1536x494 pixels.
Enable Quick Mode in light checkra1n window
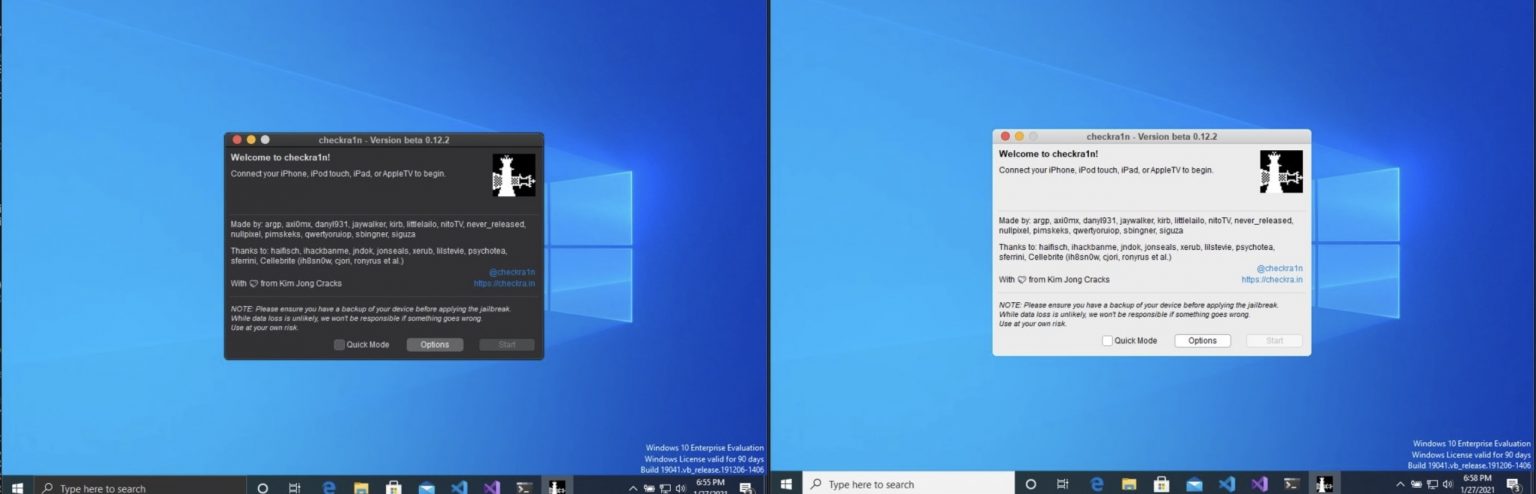coord(1107,341)
